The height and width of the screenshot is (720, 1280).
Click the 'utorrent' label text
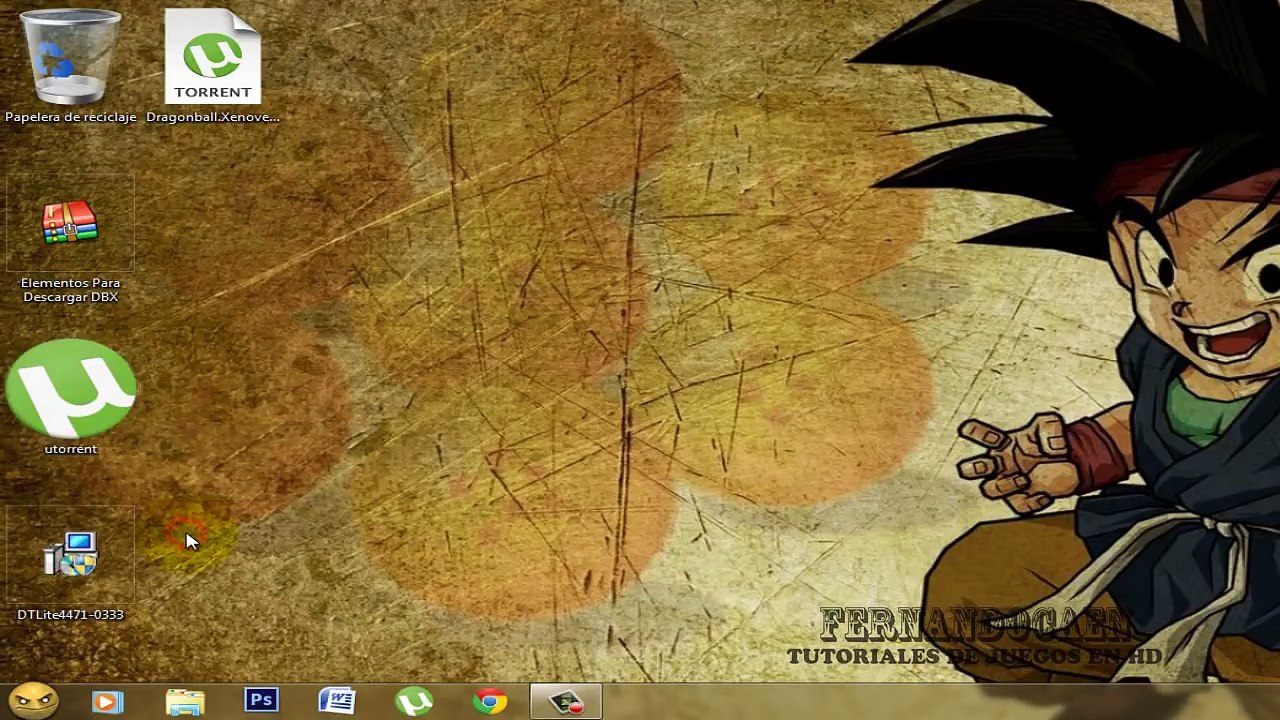[70, 449]
